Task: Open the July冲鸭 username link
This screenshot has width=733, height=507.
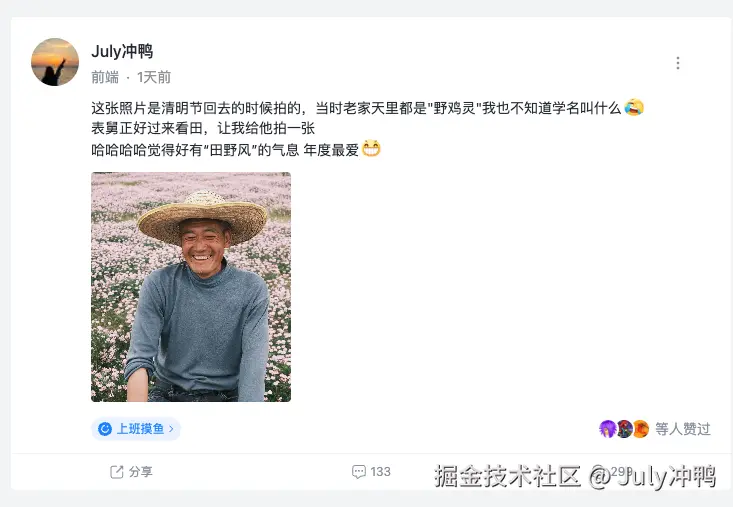Action: [x=122, y=52]
